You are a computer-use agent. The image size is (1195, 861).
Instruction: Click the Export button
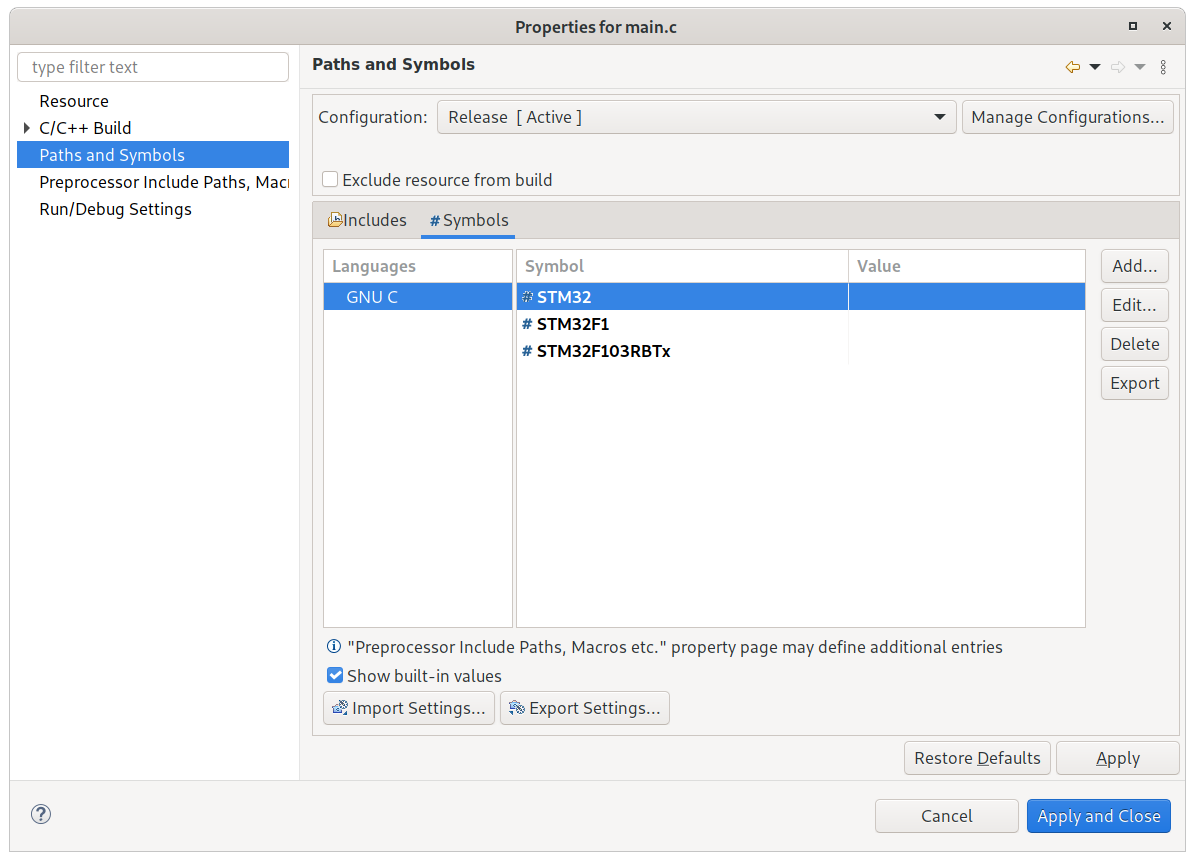[x=1135, y=382]
